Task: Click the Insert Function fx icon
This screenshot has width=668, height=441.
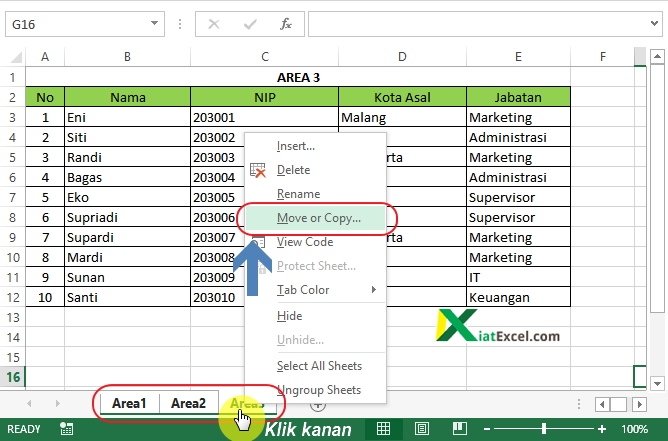Action: (x=286, y=23)
